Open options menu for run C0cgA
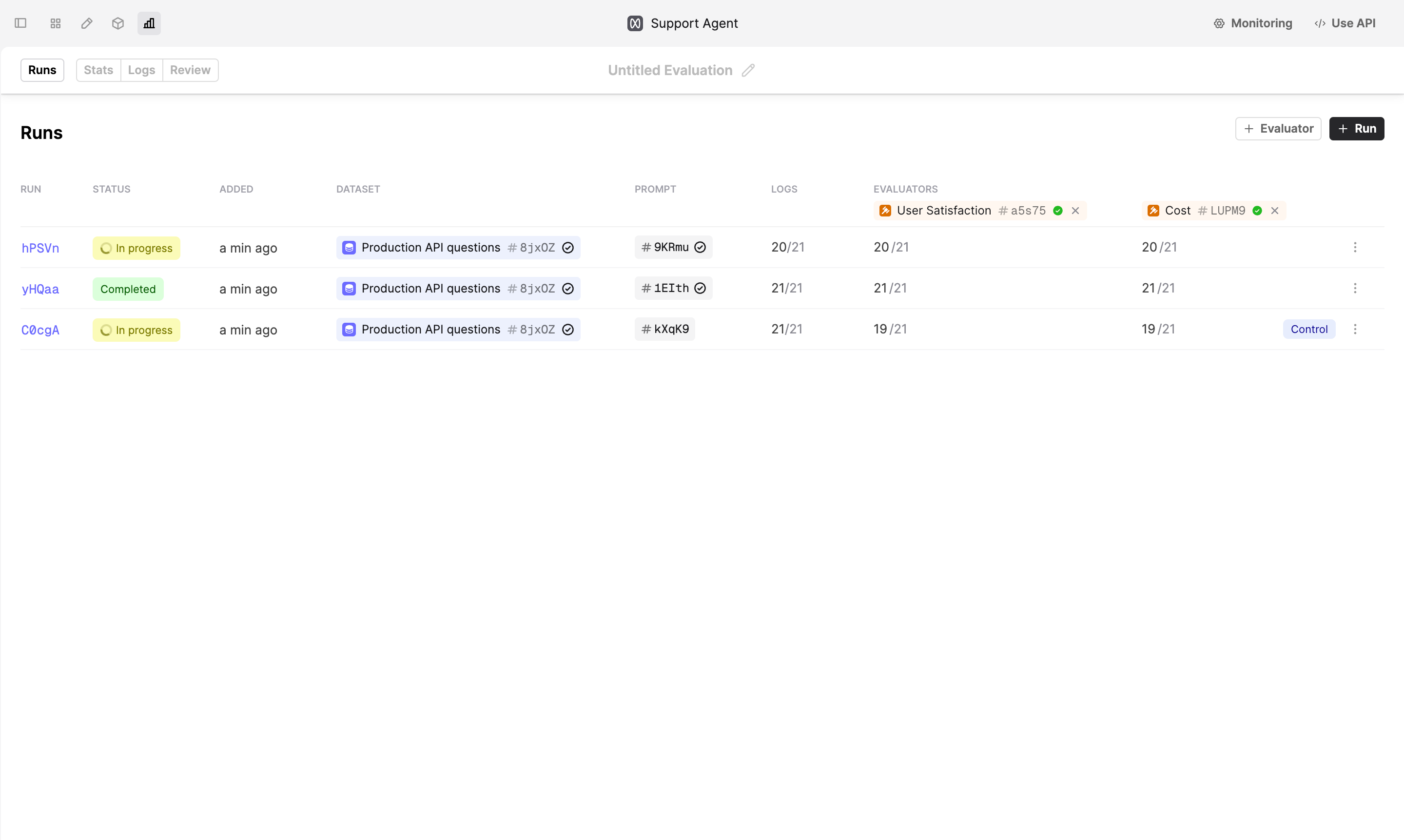This screenshot has height=840, width=1404. click(1355, 329)
